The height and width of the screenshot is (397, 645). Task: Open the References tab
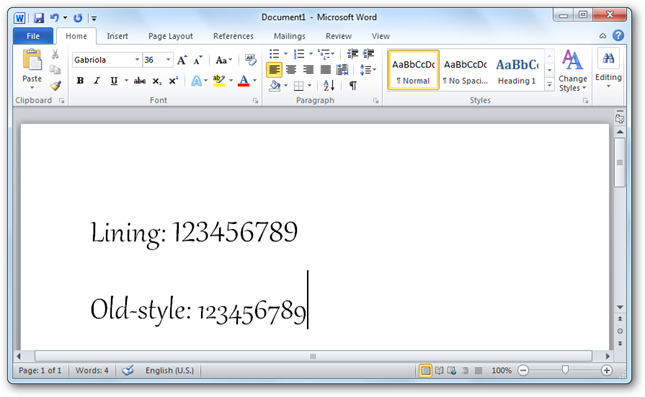pyautogui.click(x=233, y=36)
